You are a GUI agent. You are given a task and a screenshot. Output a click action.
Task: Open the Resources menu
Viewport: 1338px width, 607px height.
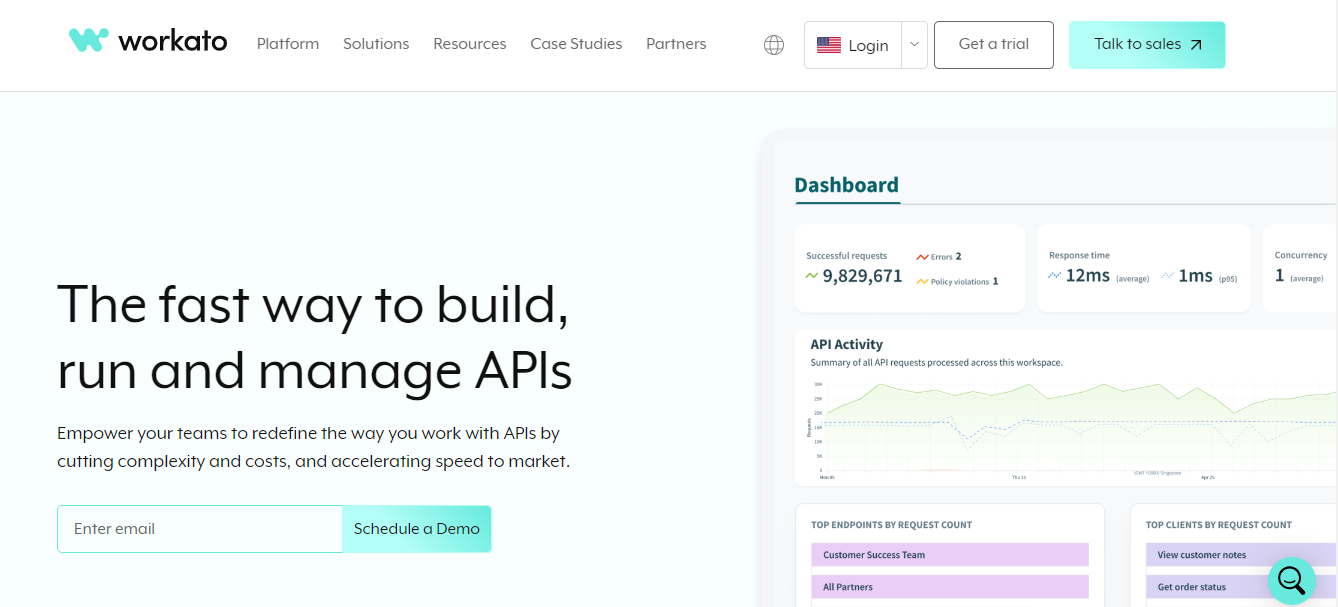(x=470, y=44)
